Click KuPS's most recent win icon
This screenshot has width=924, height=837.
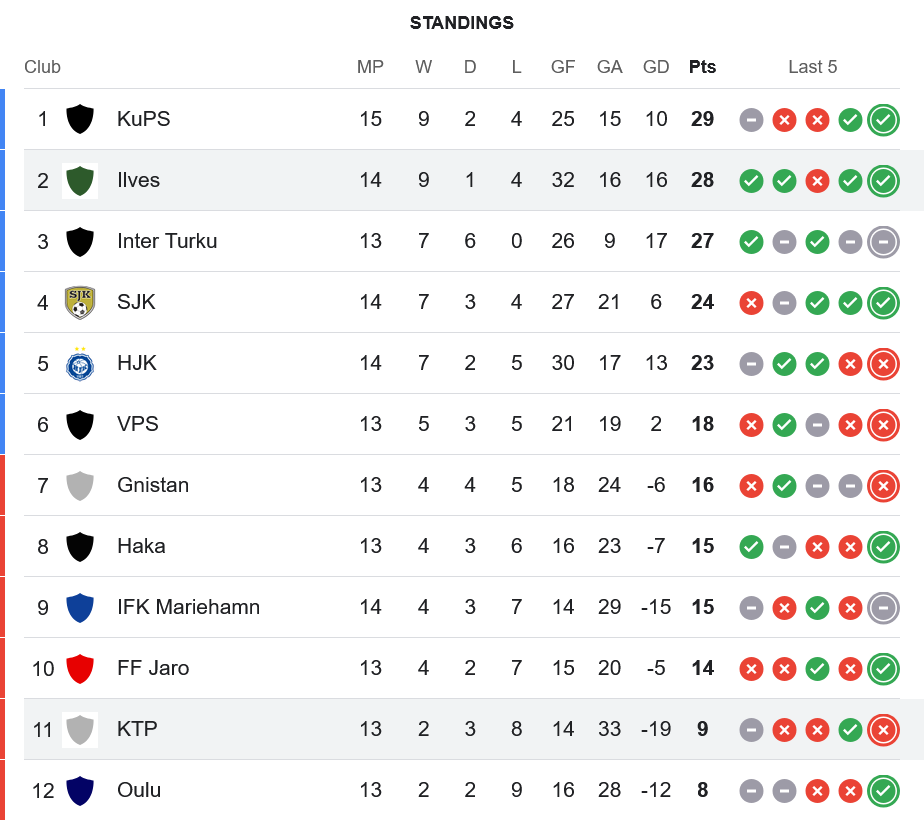(x=883, y=120)
